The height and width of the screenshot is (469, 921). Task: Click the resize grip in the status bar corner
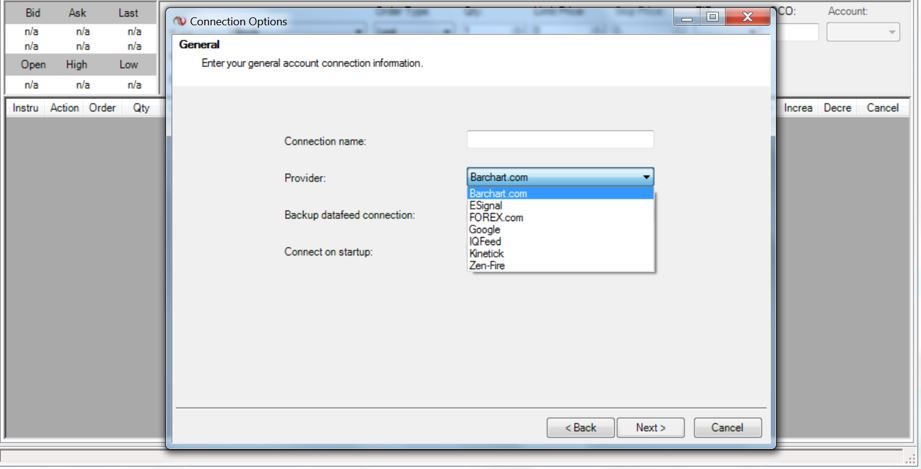911,459
